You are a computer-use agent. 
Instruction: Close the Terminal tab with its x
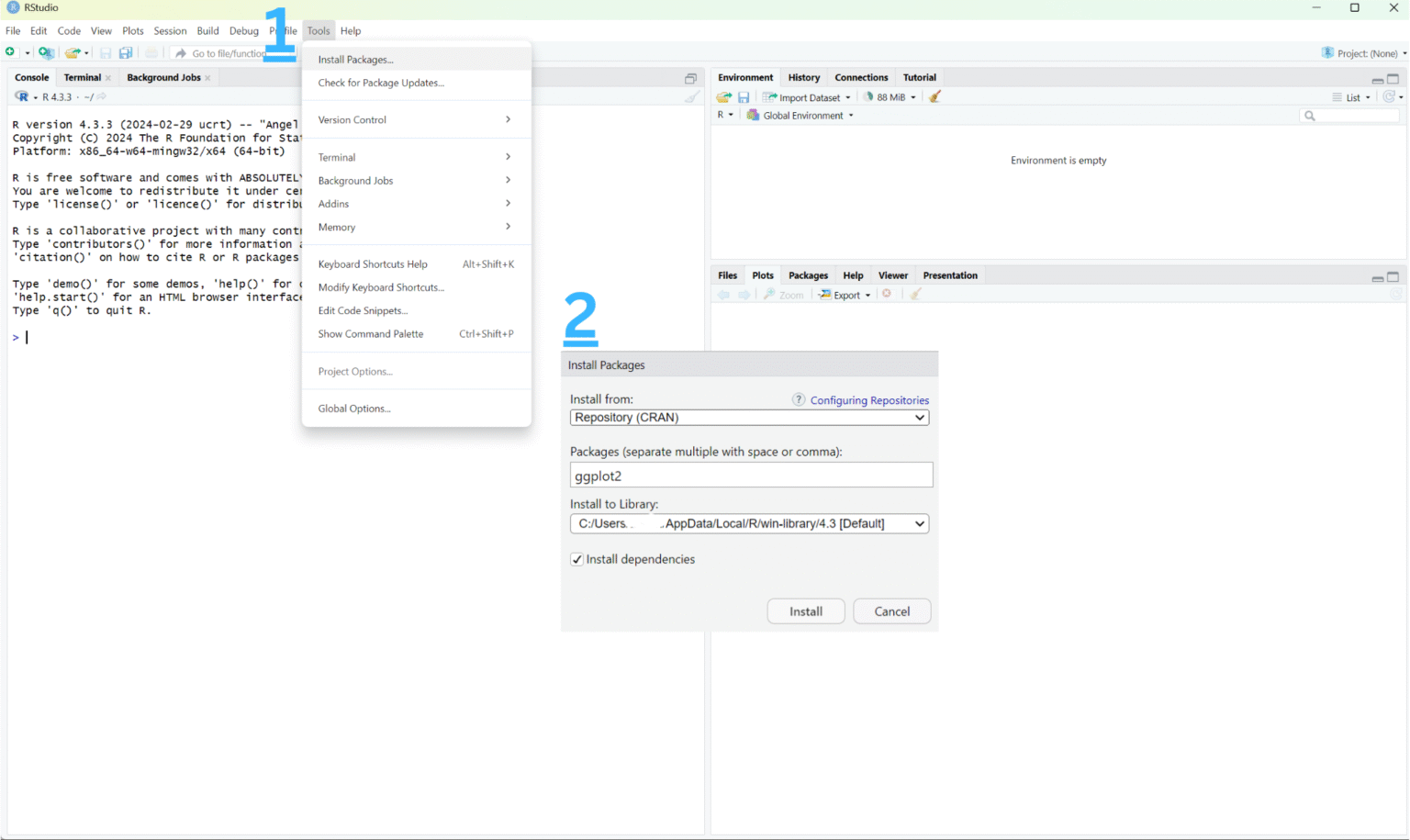pyautogui.click(x=106, y=77)
